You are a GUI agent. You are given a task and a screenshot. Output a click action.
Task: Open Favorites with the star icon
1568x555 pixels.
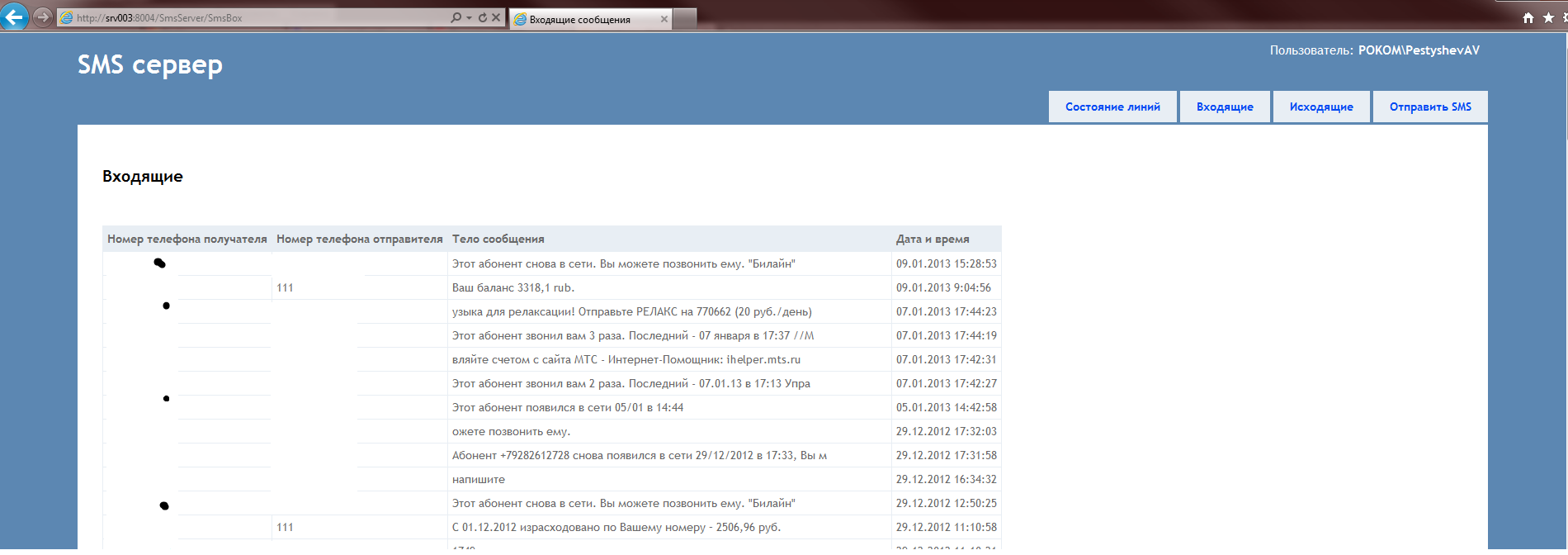click(1548, 17)
